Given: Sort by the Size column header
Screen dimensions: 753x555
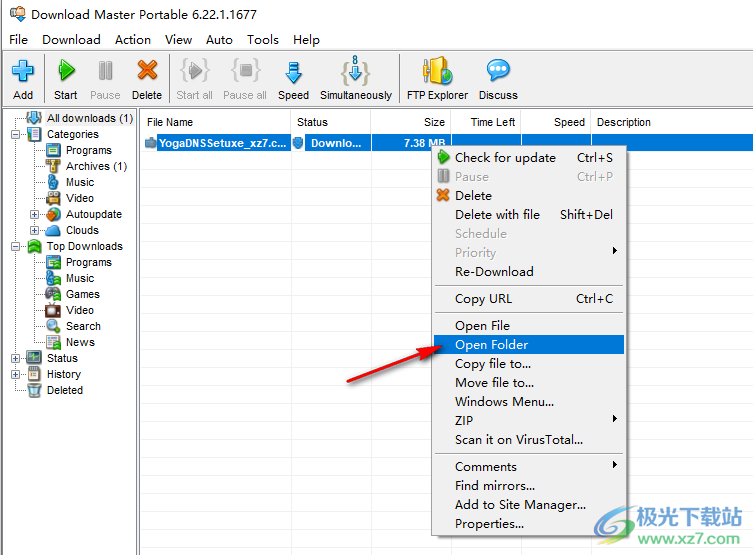Looking at the screenshot, I should pos(411,122).
